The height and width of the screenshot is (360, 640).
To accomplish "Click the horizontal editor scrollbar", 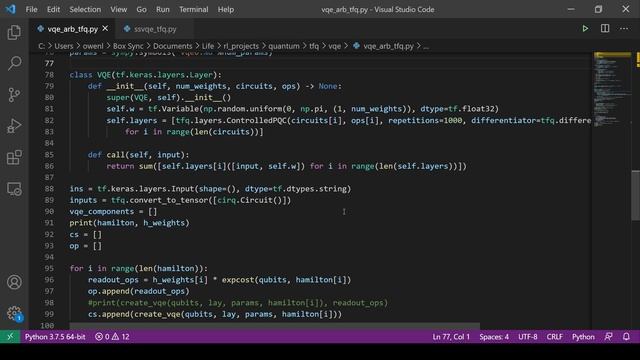I will click(x=274, y=327).
